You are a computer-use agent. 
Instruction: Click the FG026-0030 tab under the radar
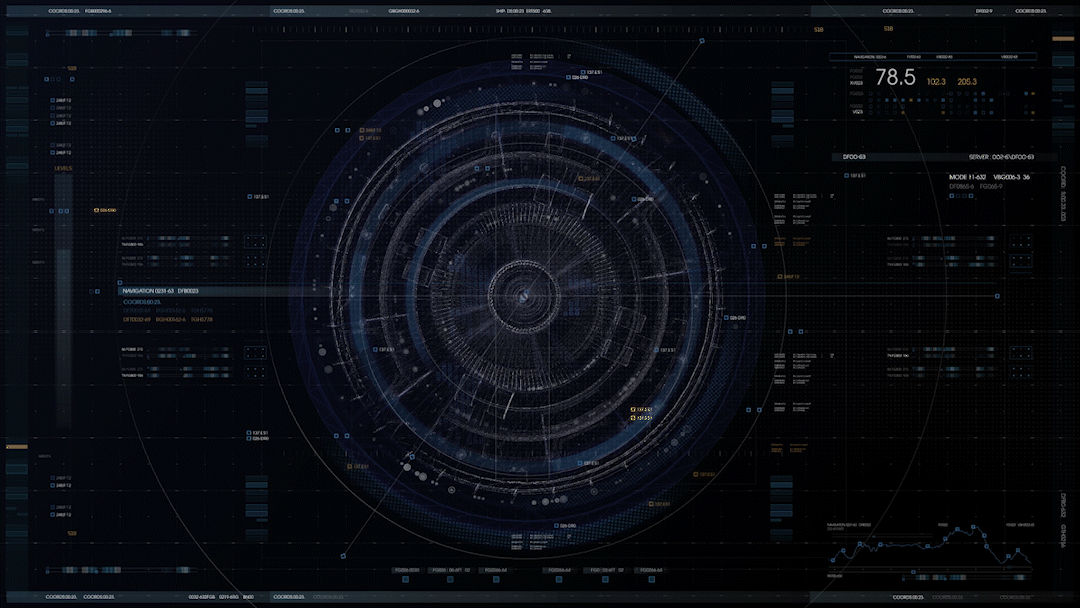point(406,570)
